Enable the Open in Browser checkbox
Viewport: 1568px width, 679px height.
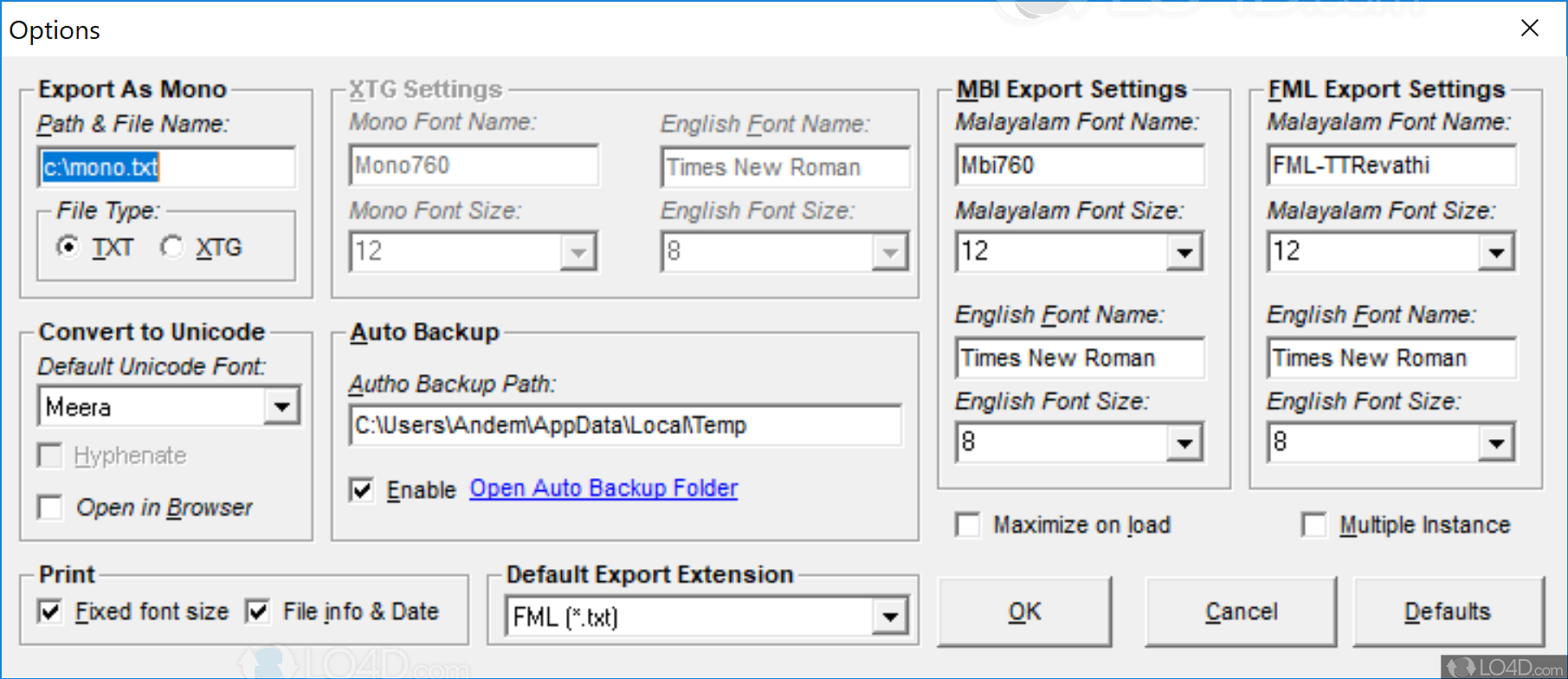point(51,508)
